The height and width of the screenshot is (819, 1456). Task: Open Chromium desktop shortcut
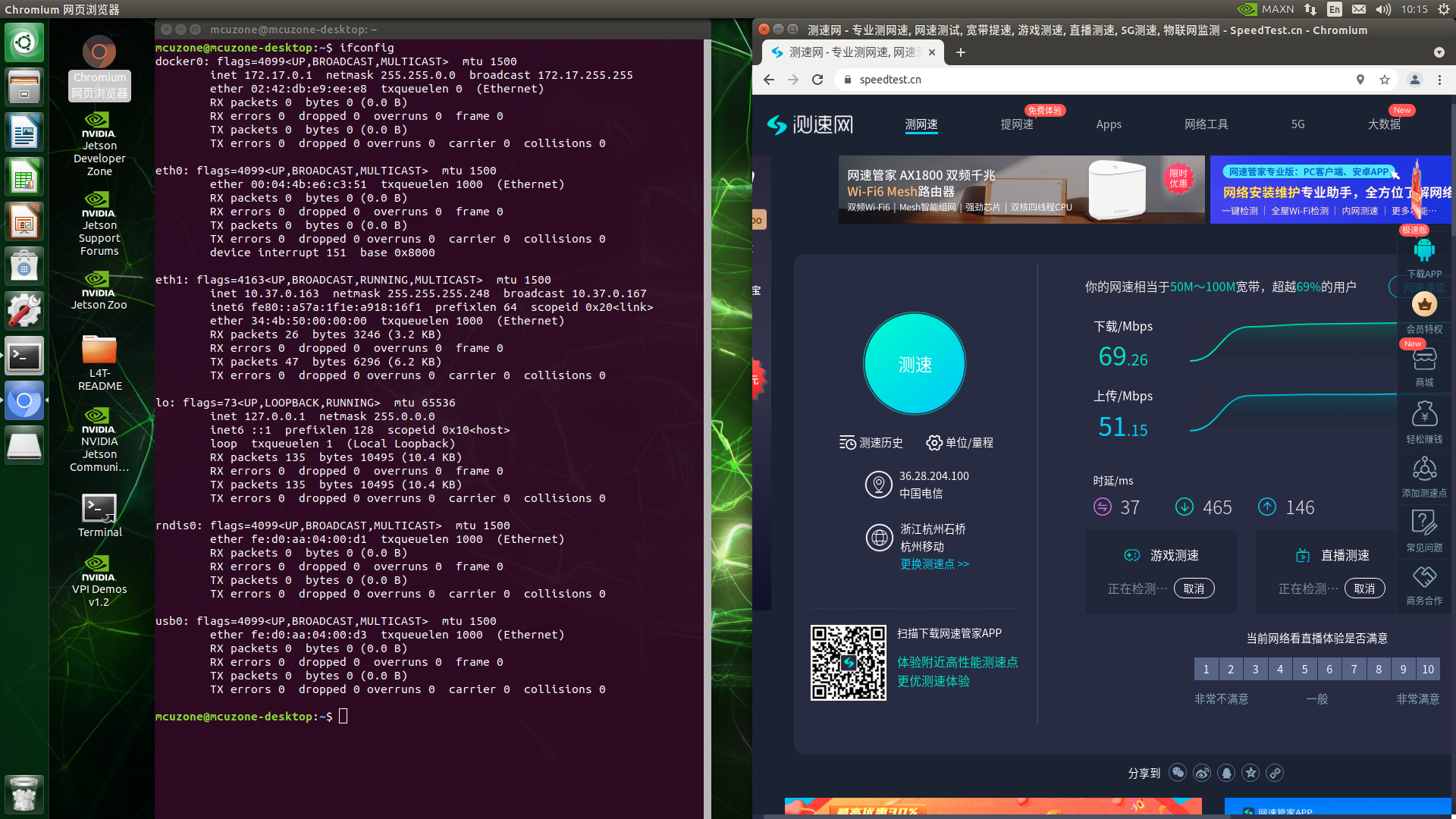pos(99,68)
